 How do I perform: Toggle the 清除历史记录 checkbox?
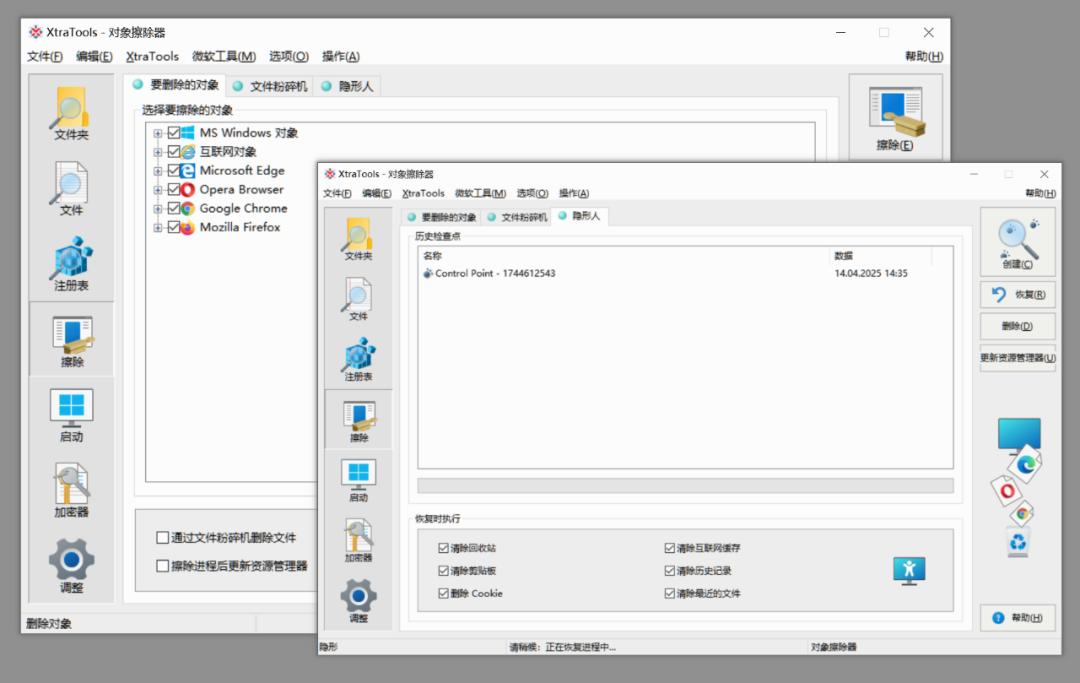670,571
